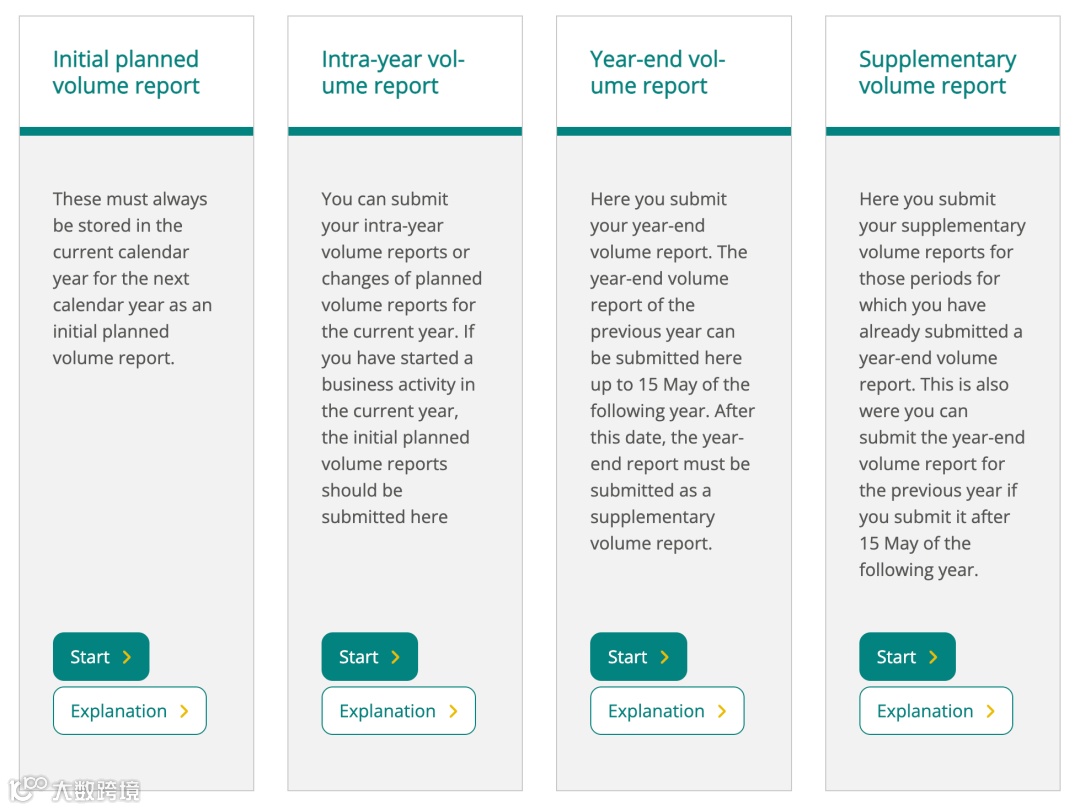Image resolution: width=1080 pixels, height=810 pixels.
Task: Click the yellow chevron on Intra-year Start
Action: pyautogui.click(x=396, y=657)
